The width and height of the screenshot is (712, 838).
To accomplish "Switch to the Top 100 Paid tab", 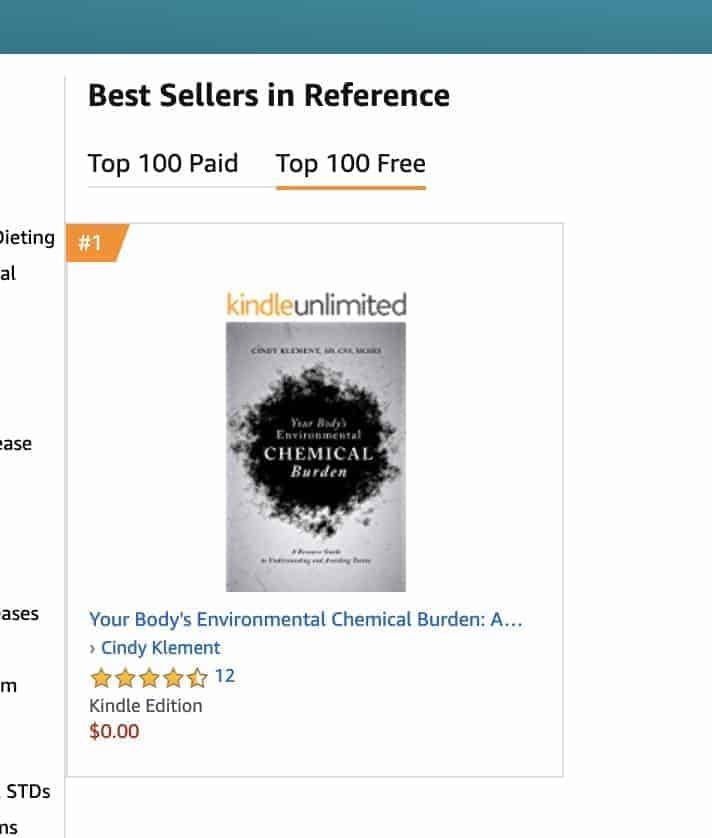I will pyautogui.click(x=163, y=164).
